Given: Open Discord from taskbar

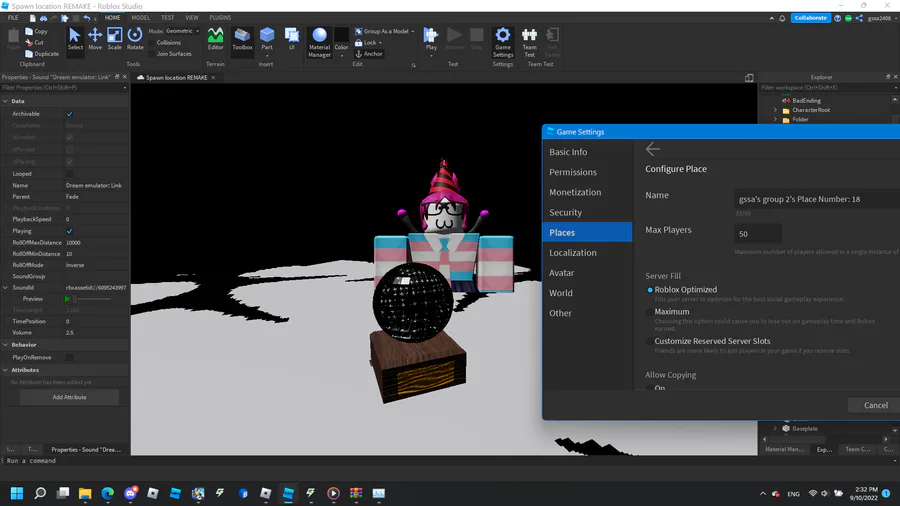Looking at the screenshot, I should click(x=130, y=493).
